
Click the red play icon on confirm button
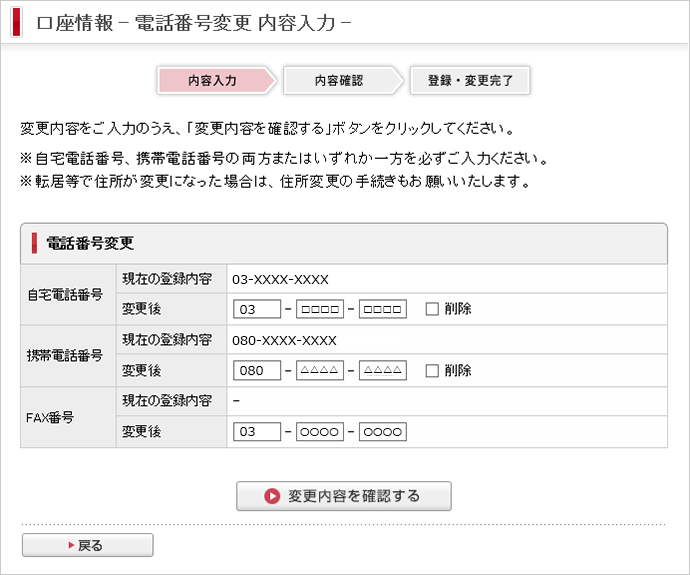click(272, 496)
